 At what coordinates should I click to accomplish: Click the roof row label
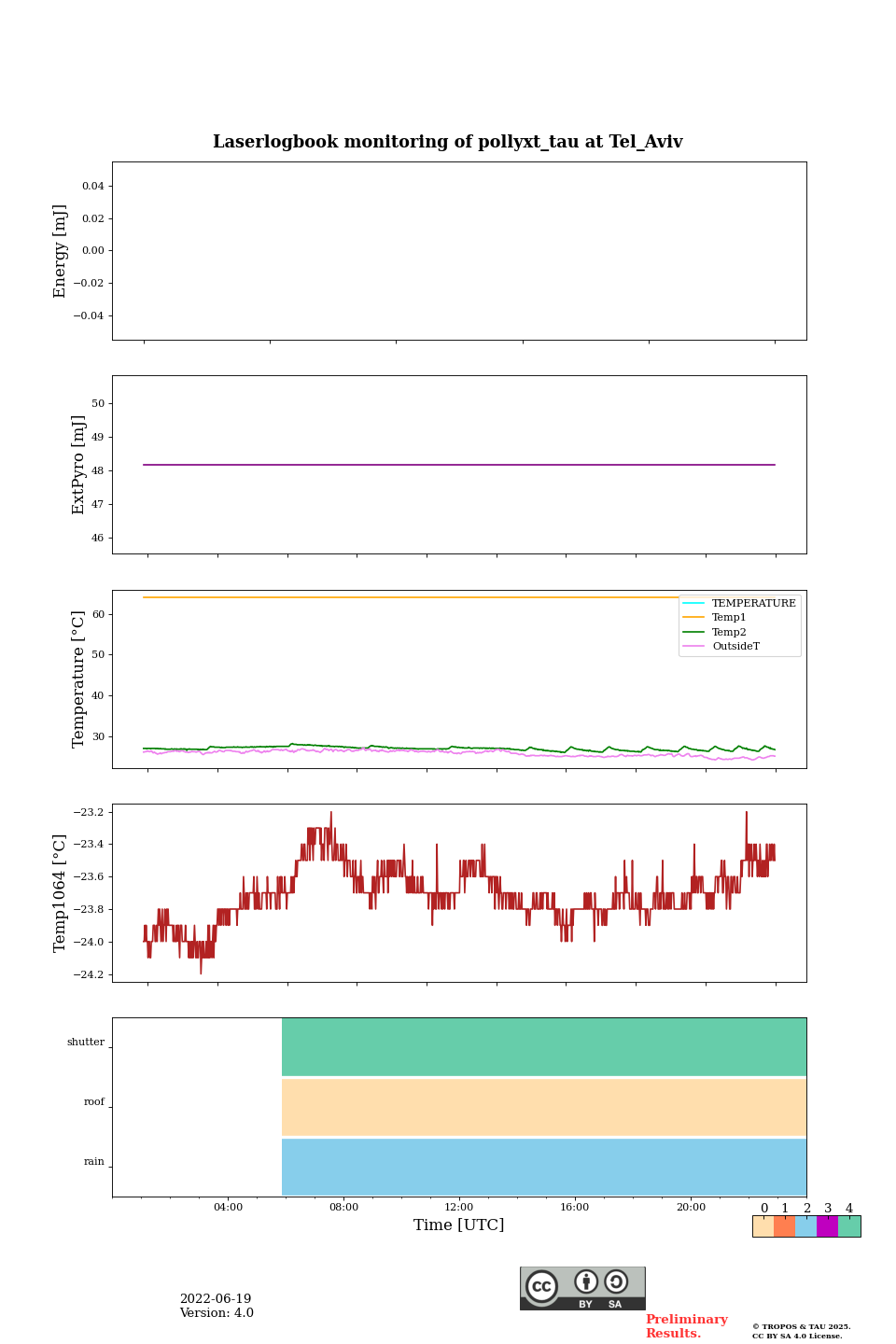coord(94,1102)
